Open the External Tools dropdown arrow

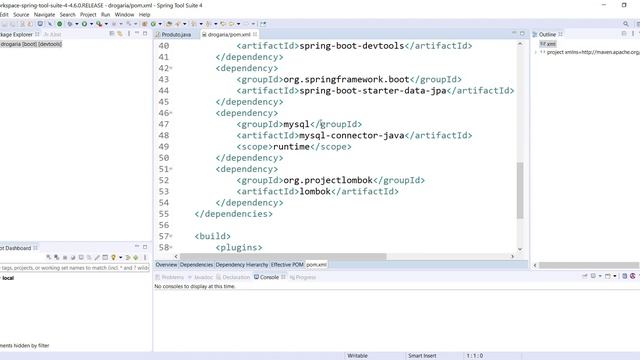click(x=106, y=24)
